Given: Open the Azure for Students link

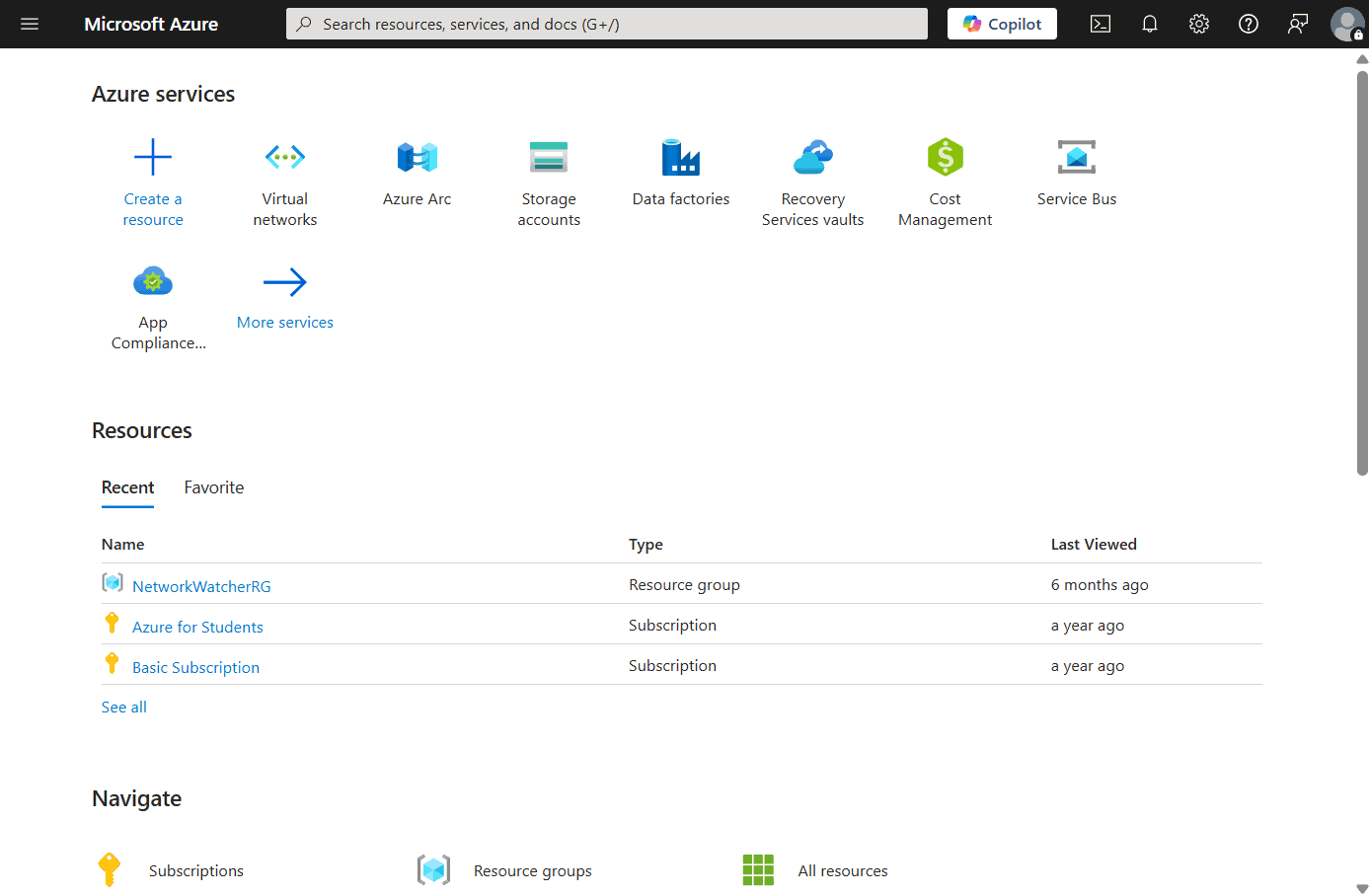Looking at the screenshot, I should coord(197,627).
